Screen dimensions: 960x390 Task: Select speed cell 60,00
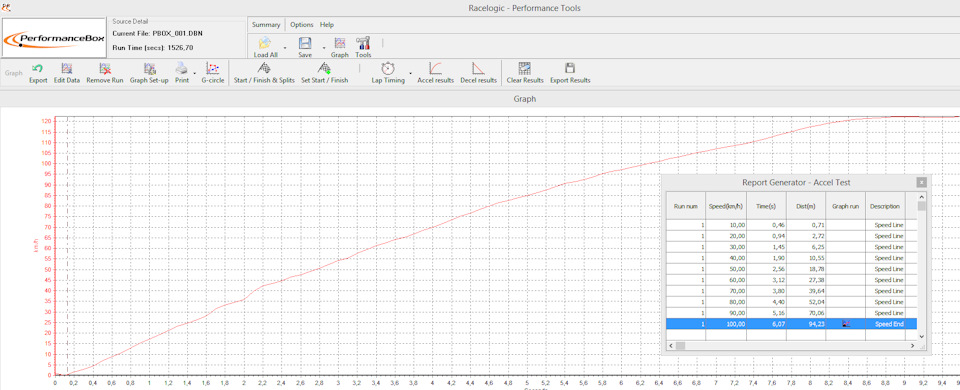[x=726, y=280]
